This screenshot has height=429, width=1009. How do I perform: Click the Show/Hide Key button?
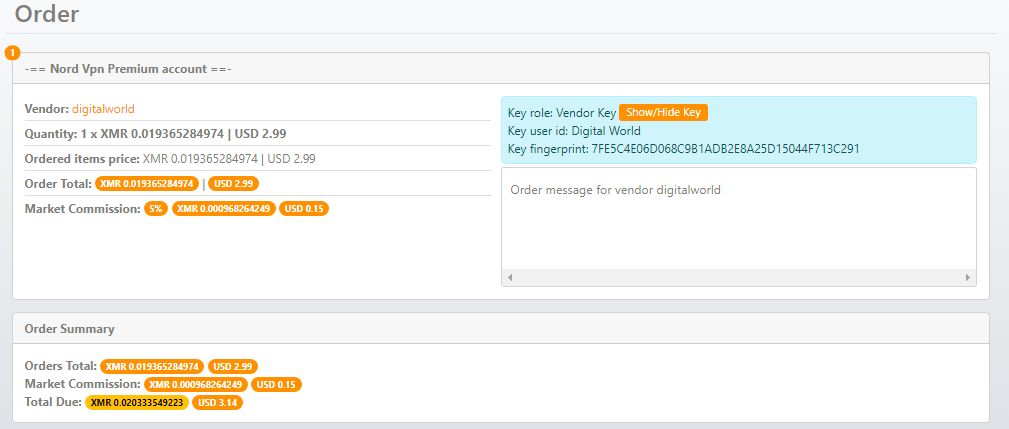point(663,113)
